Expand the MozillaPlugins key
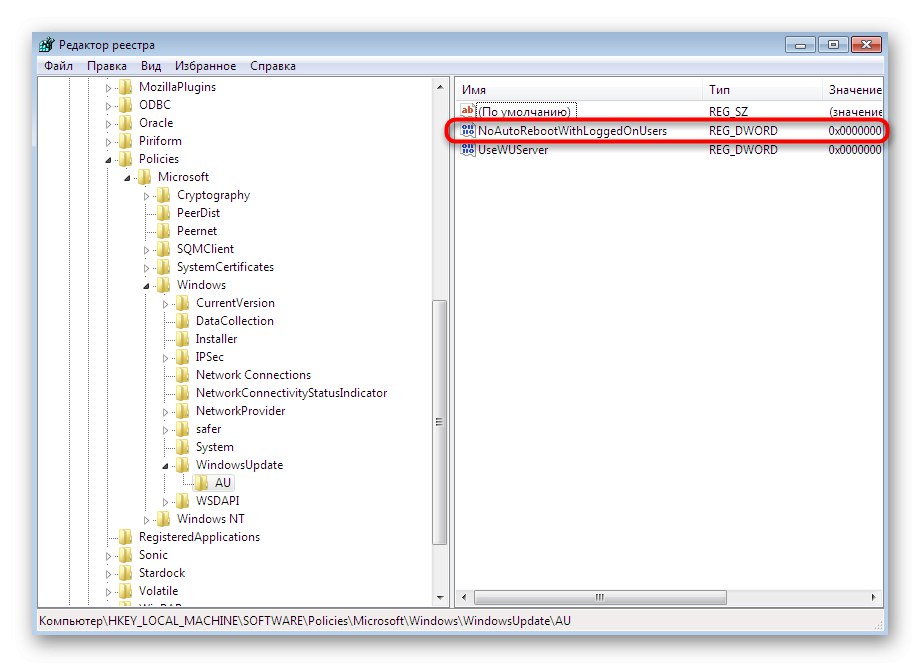Image resolution: width=920 pixels, height=667 pixels. (x=108, y=88)
